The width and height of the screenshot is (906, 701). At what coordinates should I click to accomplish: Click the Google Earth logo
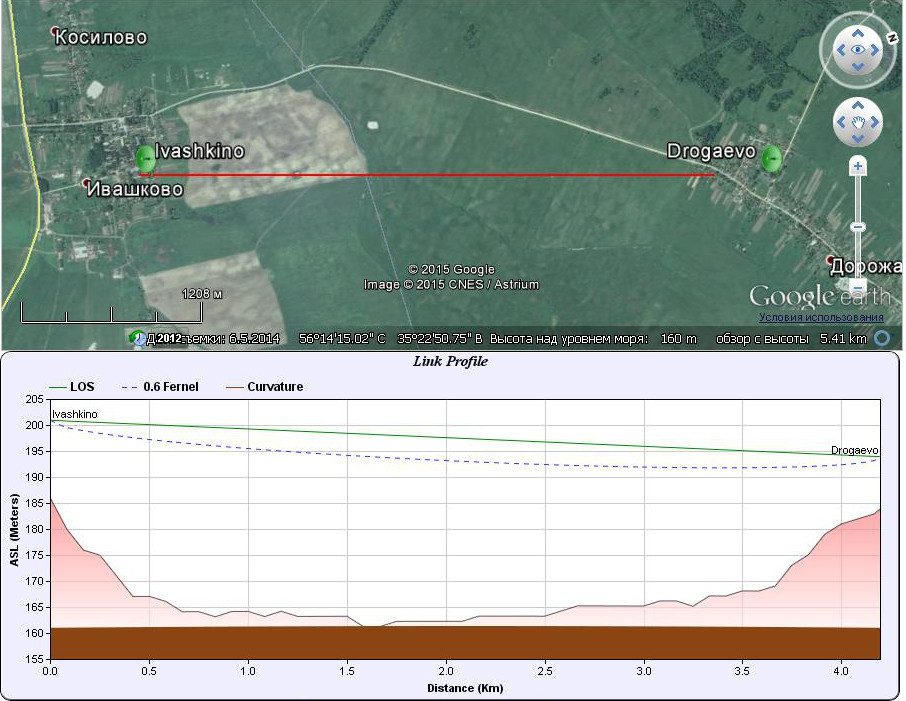[x=820, y=297]
